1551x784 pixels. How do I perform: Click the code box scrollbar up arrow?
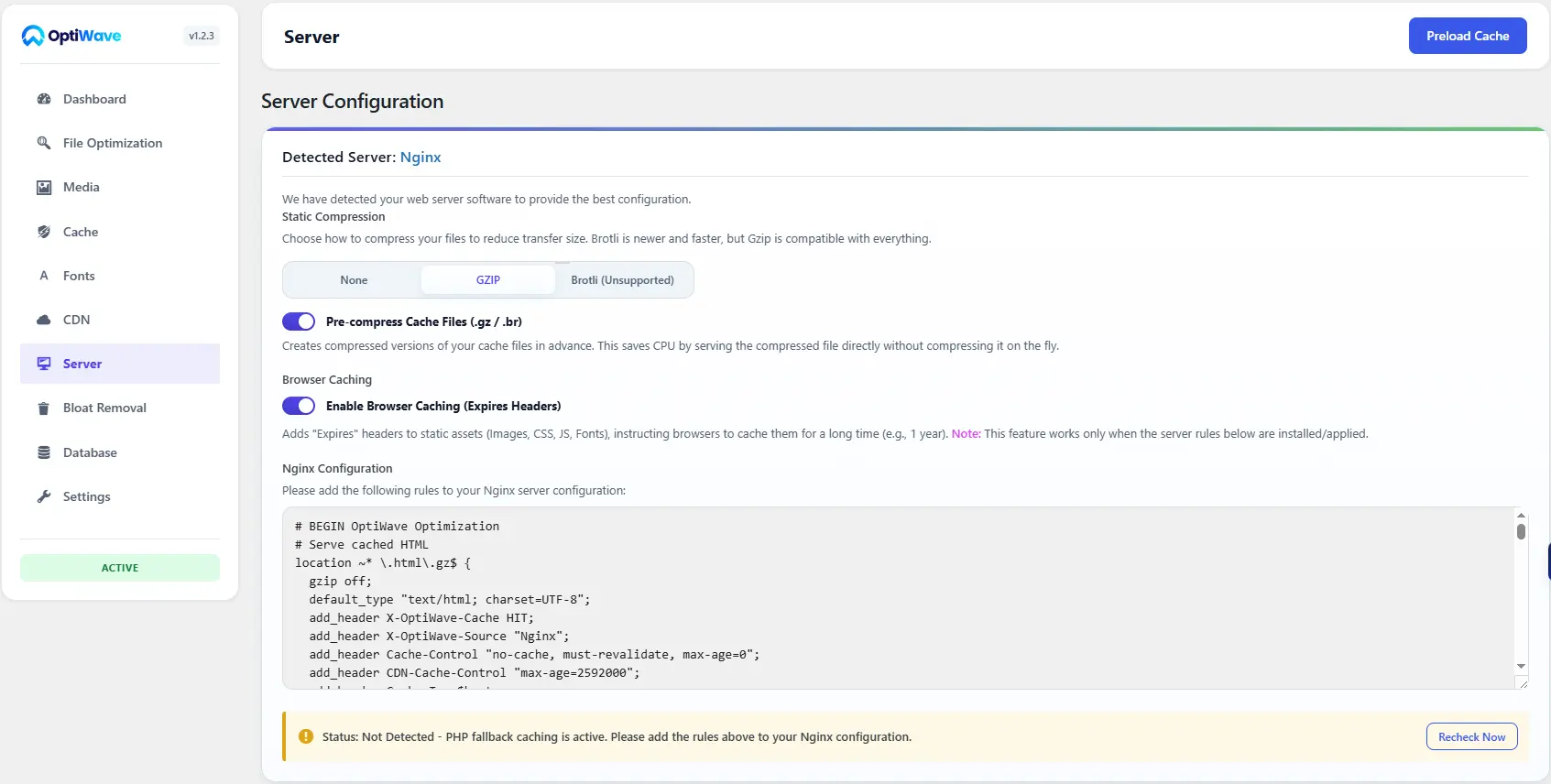pyautogui.click(x=1521, y=516)
